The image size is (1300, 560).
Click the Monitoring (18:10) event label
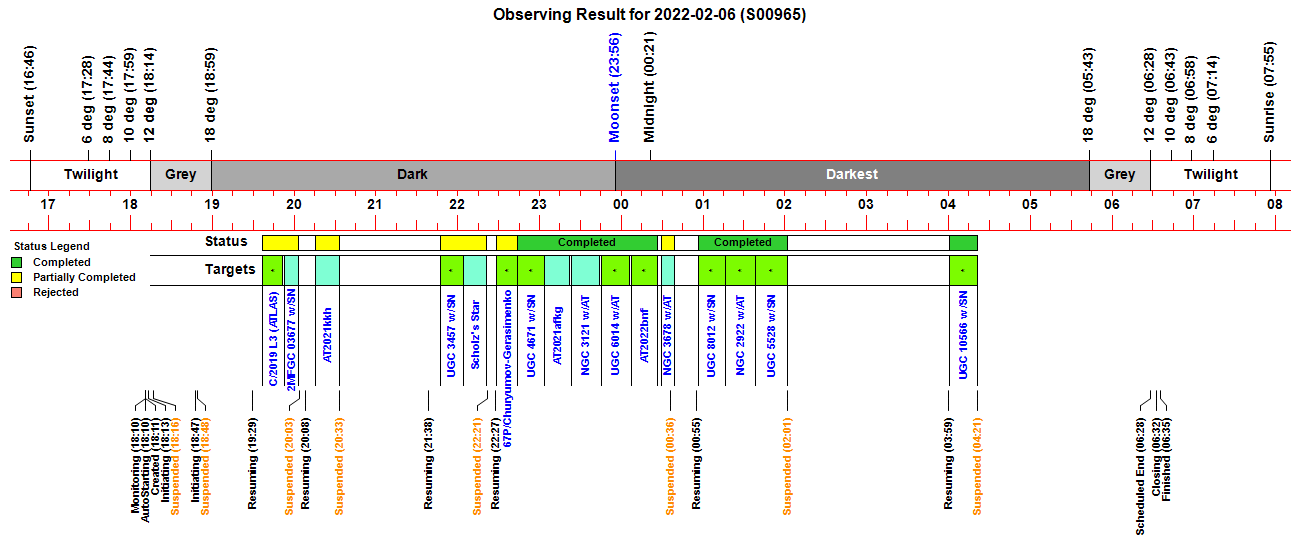click(x=136, y=466)
